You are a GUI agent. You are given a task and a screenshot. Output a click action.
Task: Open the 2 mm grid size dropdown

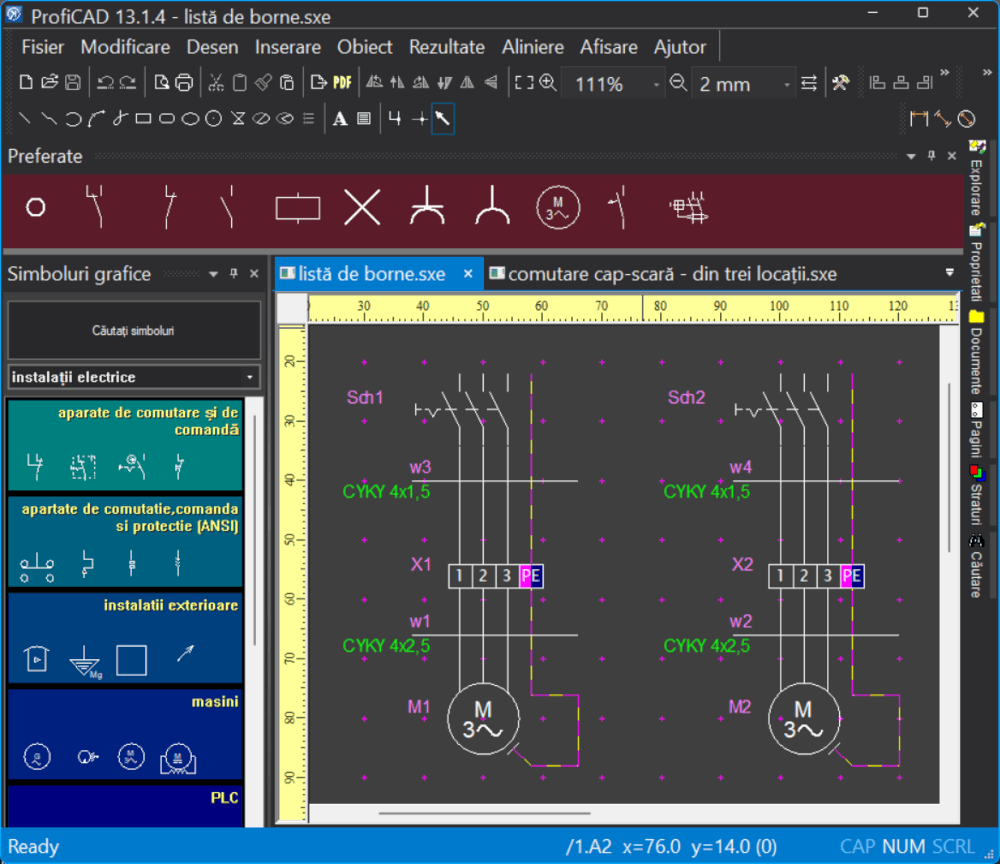(787, 84)
